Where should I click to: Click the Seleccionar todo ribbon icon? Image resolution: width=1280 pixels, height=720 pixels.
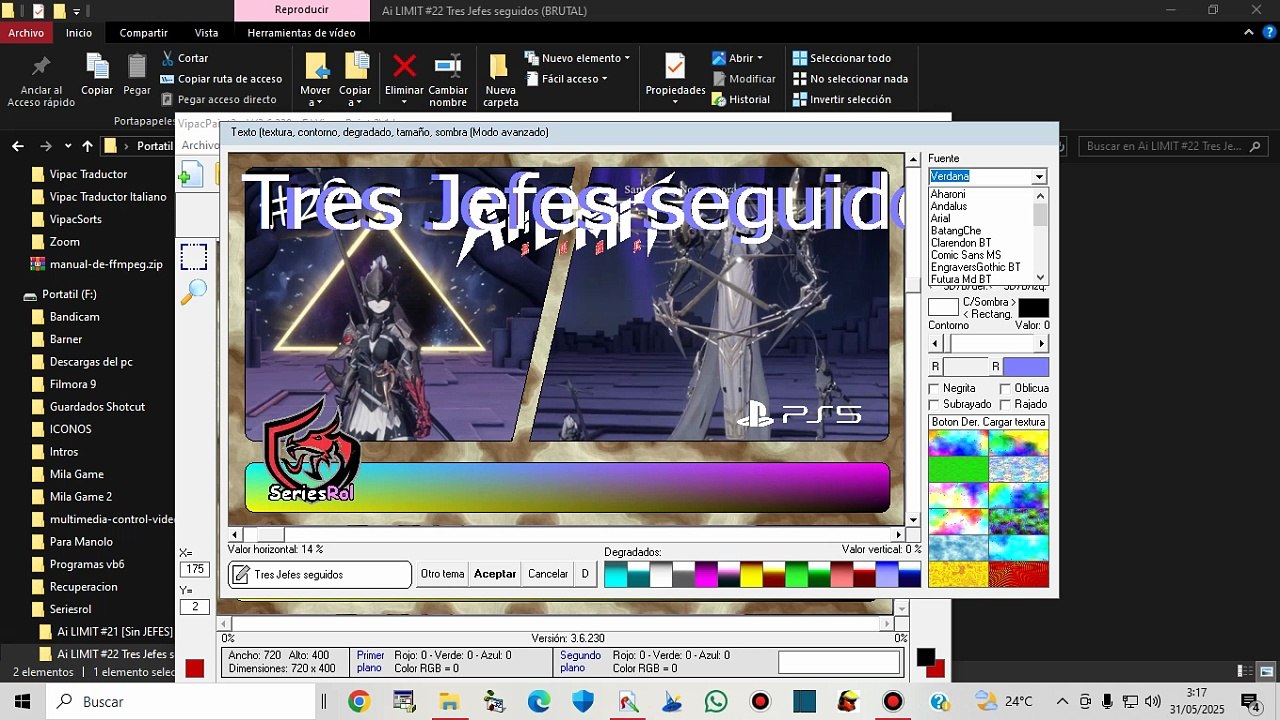coord(799,58)
